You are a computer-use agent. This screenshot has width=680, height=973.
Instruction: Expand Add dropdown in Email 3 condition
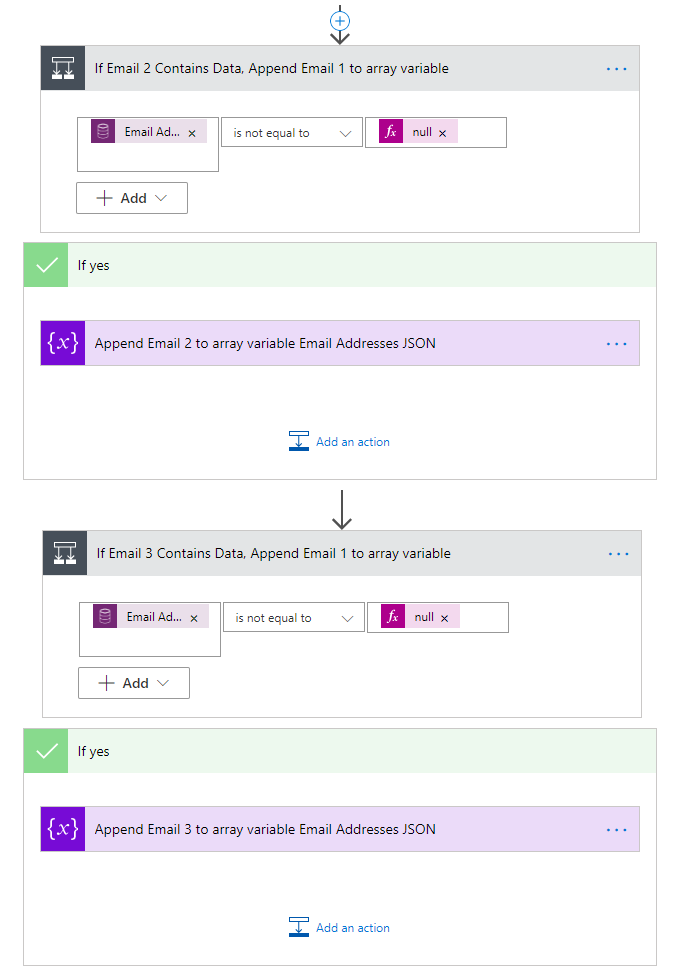(x=134, y=683)
